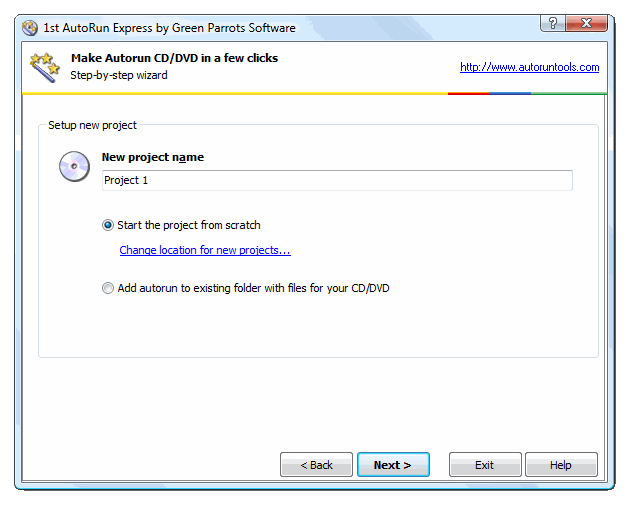Focus the New project name field
The height and width of the screenshot is (508, 633).
pyautogui.click(x=337, y=180)
